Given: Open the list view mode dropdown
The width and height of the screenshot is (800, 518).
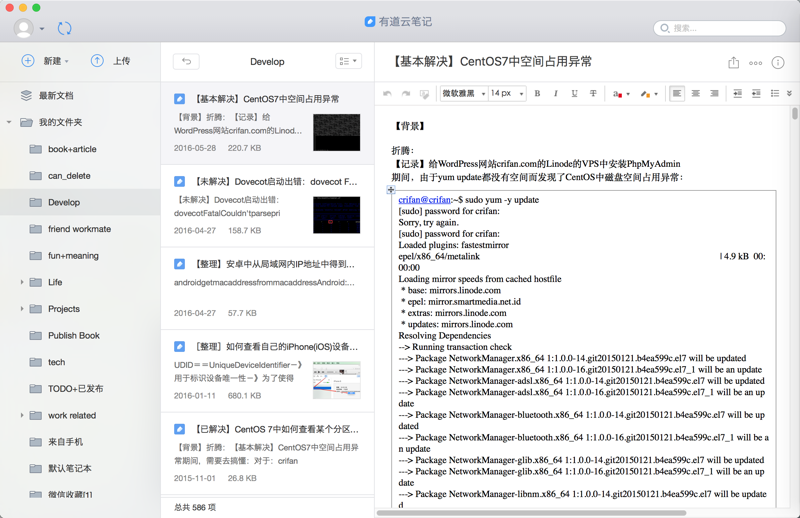Looking at the screenshot, I should [348, 61].
